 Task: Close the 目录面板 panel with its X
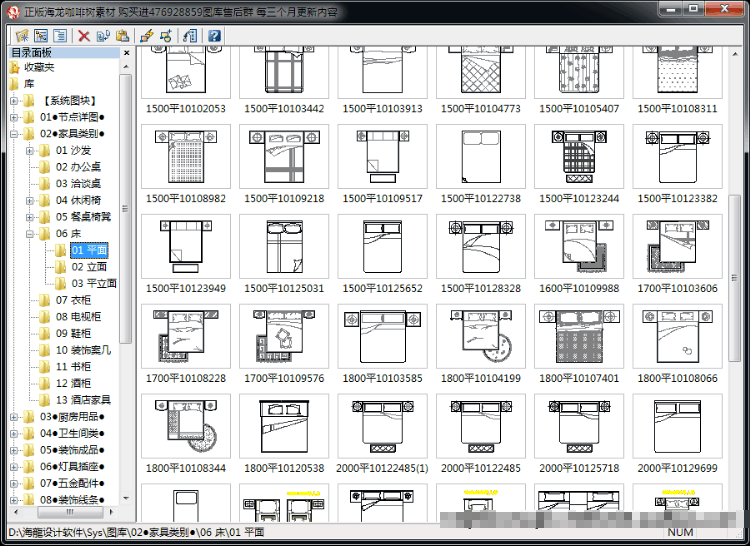[127, 53]
